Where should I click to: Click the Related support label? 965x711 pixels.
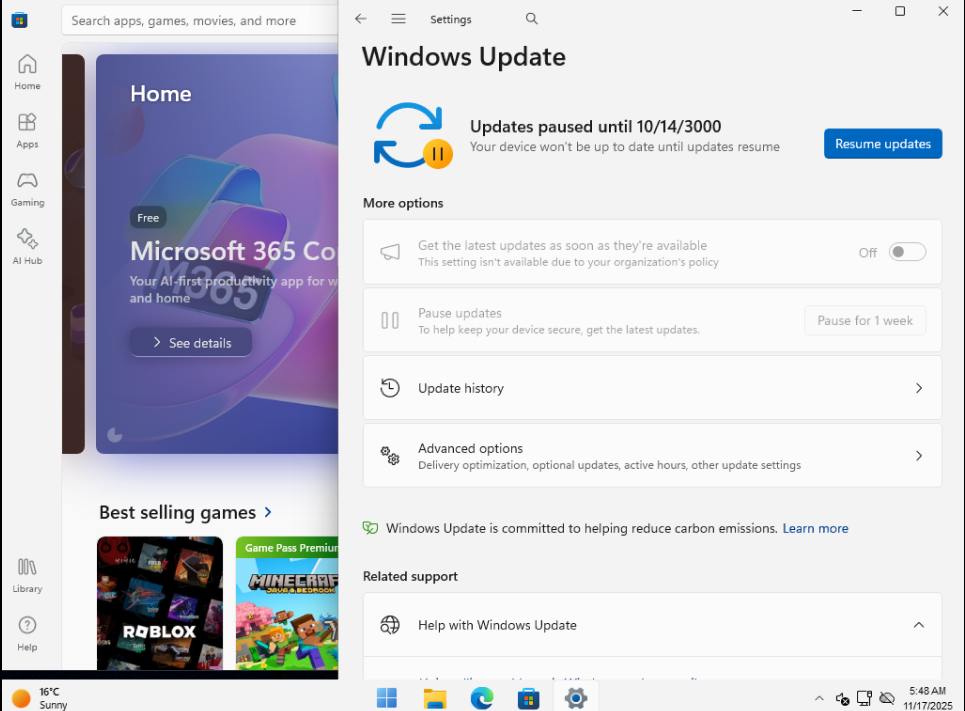[410, 576]
